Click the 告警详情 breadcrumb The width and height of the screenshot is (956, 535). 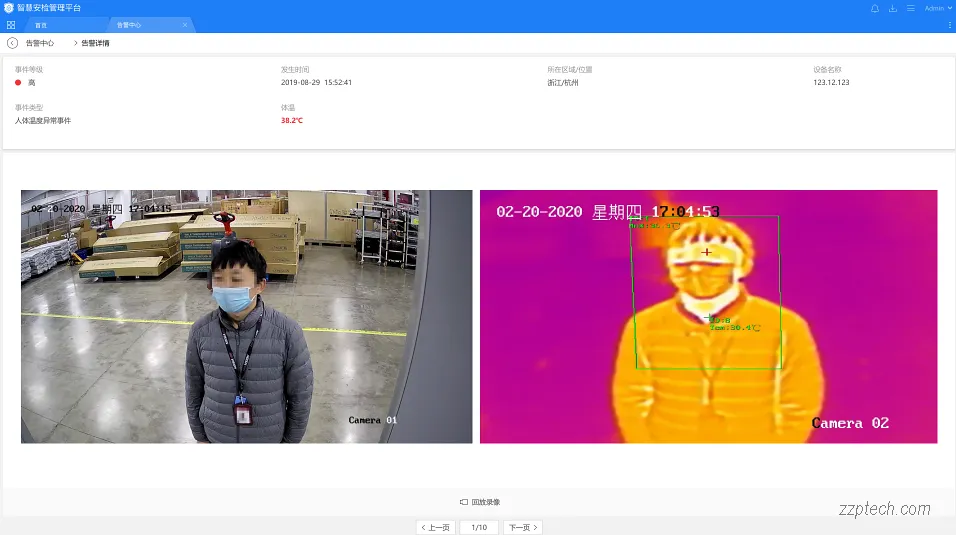pyautogui.click(x=95, y=43)
